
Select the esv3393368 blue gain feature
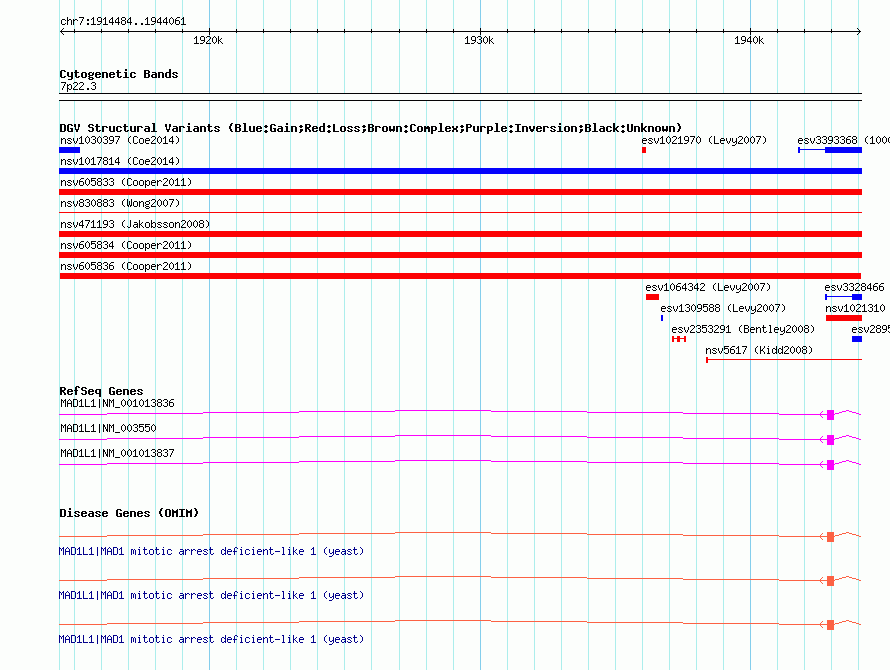830,150
